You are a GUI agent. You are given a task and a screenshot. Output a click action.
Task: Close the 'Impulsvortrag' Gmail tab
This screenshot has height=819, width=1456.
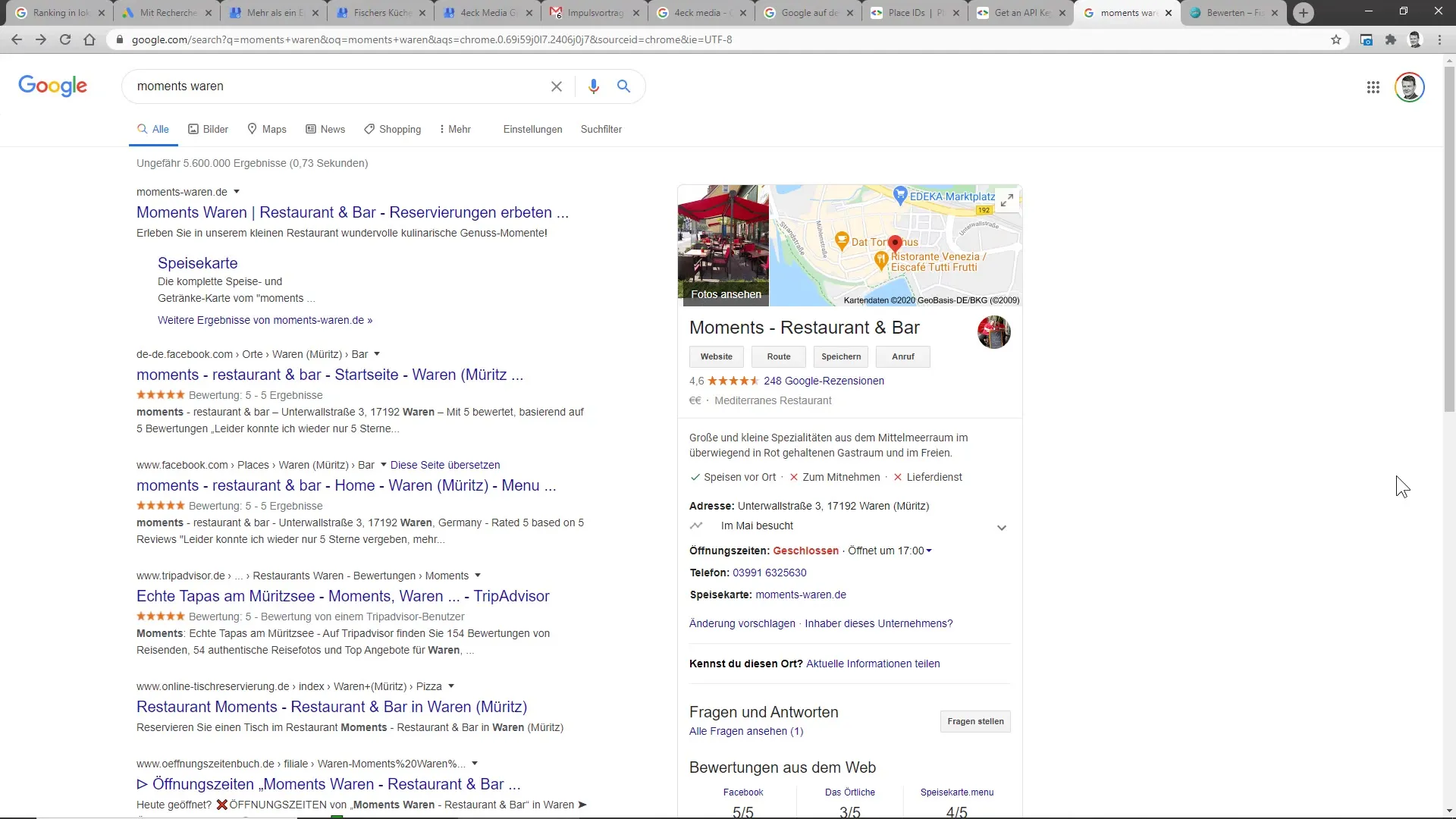[635, 13]
